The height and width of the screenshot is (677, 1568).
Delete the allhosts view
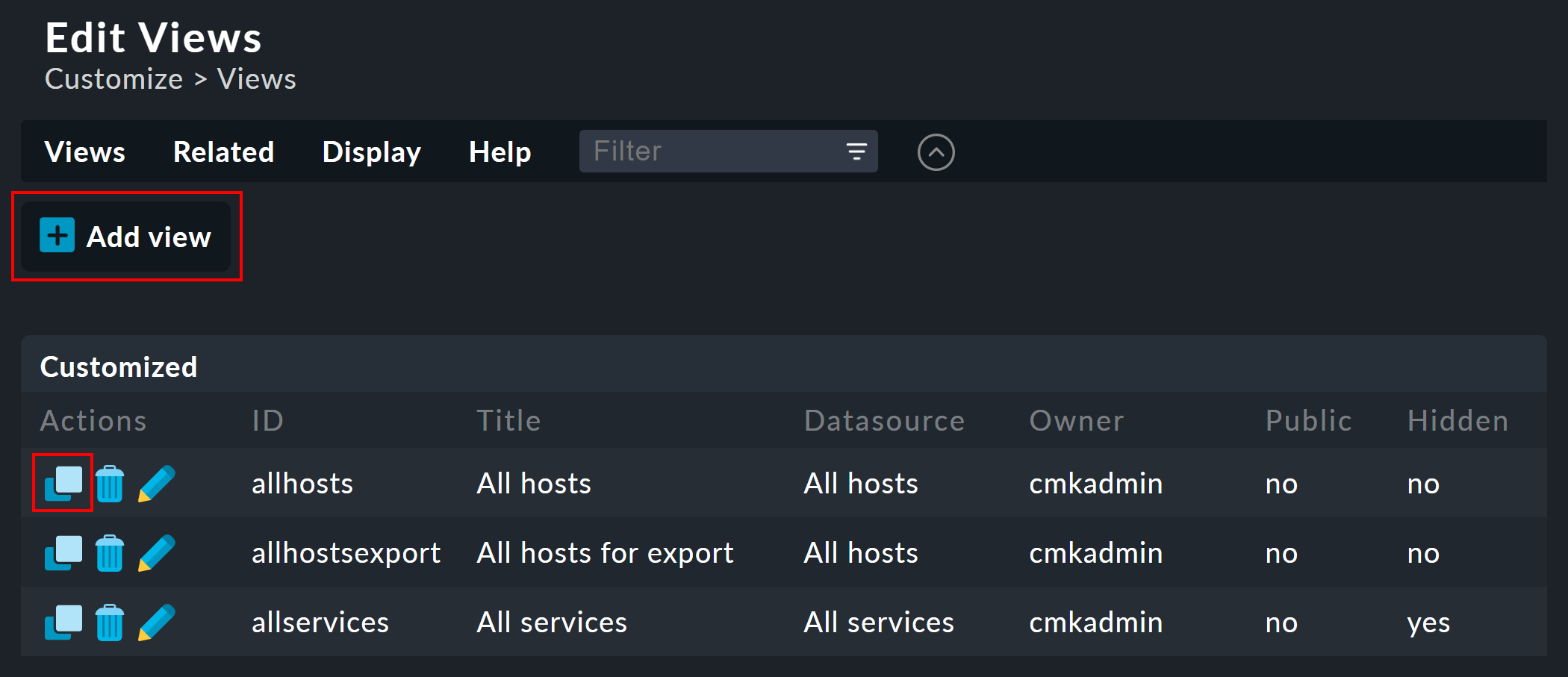(110, 483)
